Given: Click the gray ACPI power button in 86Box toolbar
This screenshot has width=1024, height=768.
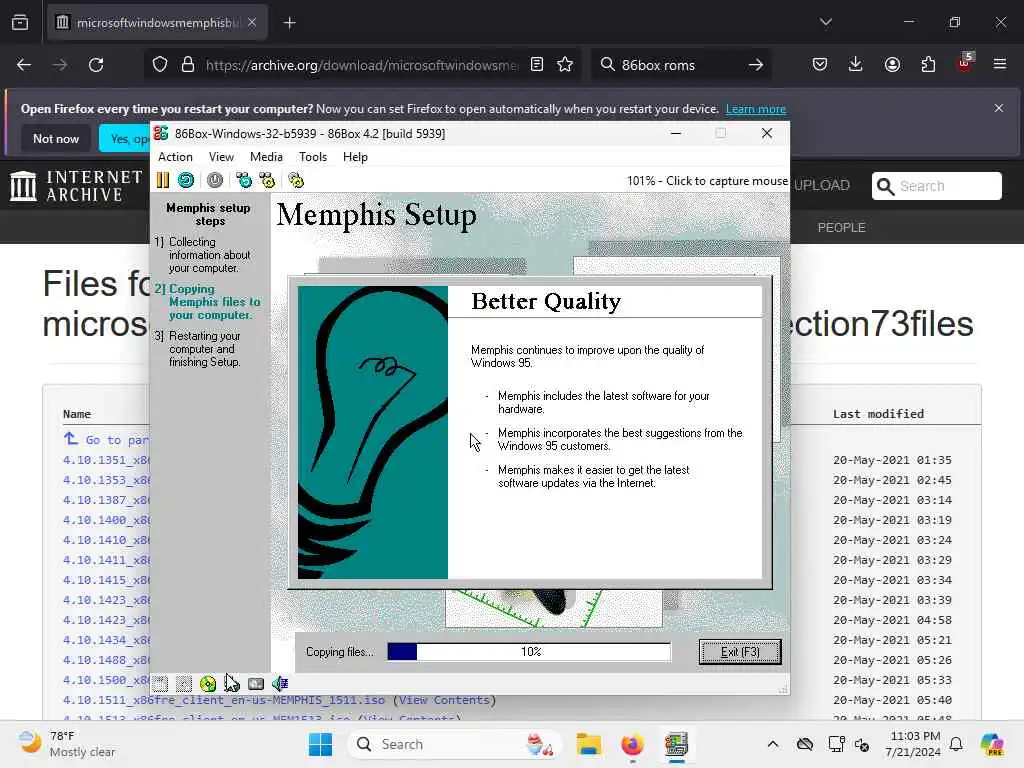Looking at the screenshot, I should 215,180.
